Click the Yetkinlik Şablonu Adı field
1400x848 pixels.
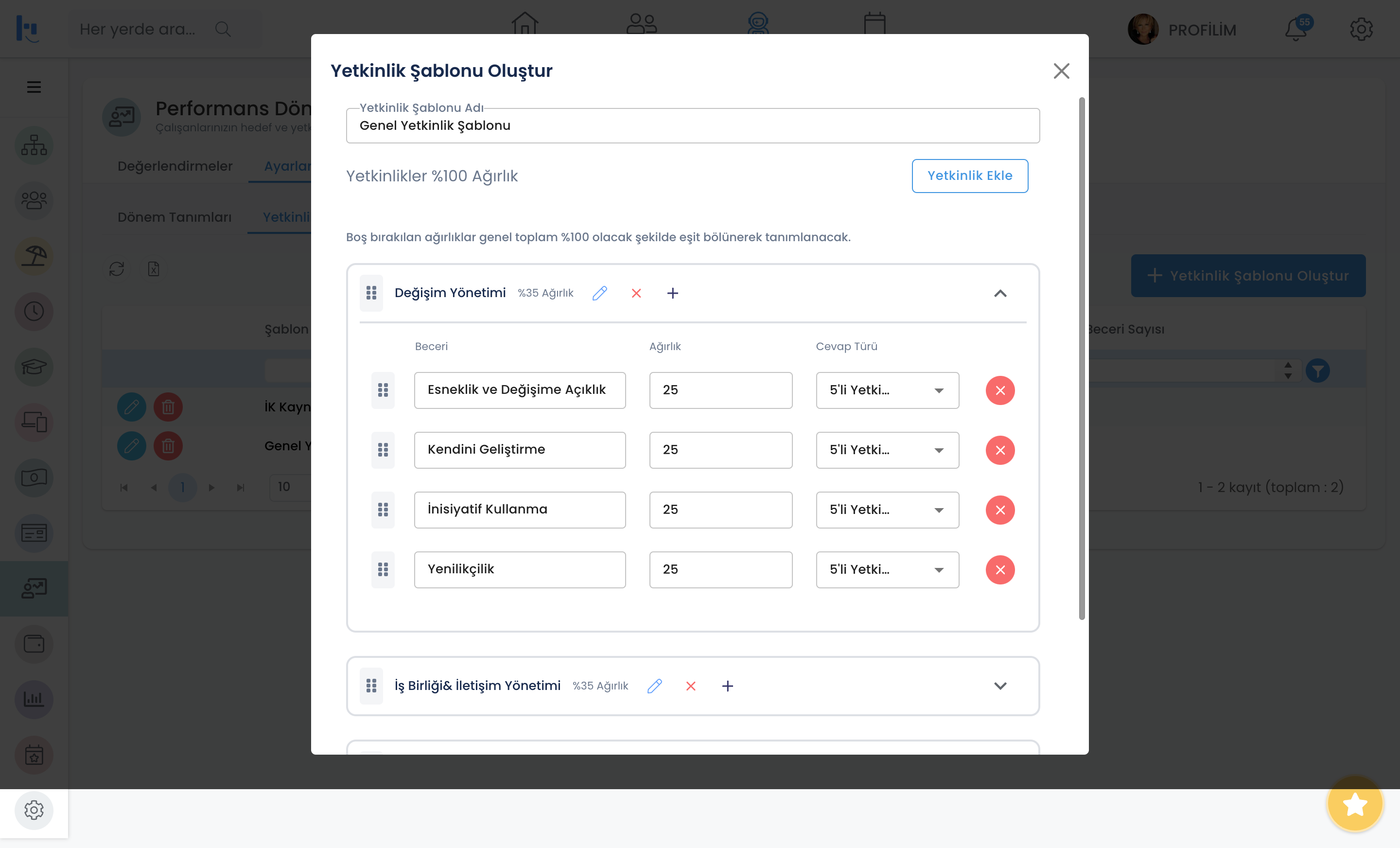[692, 125]
